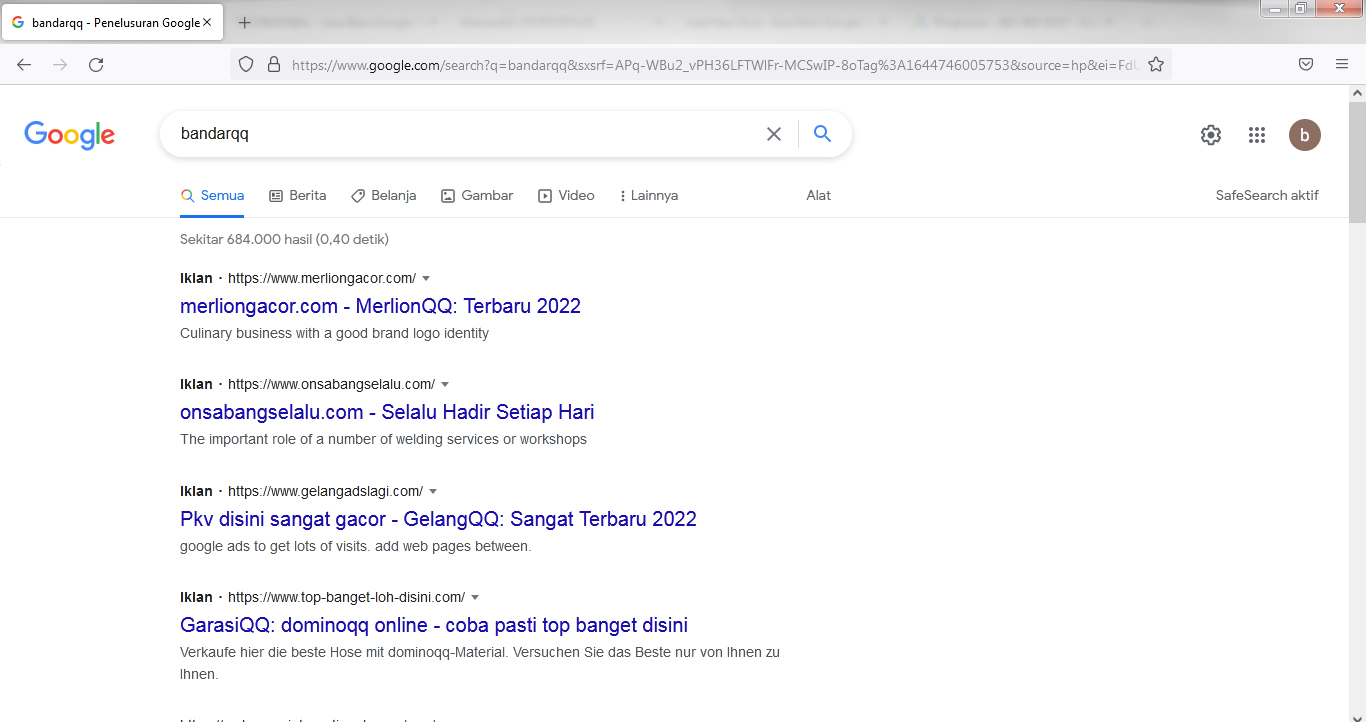Click the blue magnifier search icon
The width and height of the screenshot is (1366, 722).
tap(822, 134)
